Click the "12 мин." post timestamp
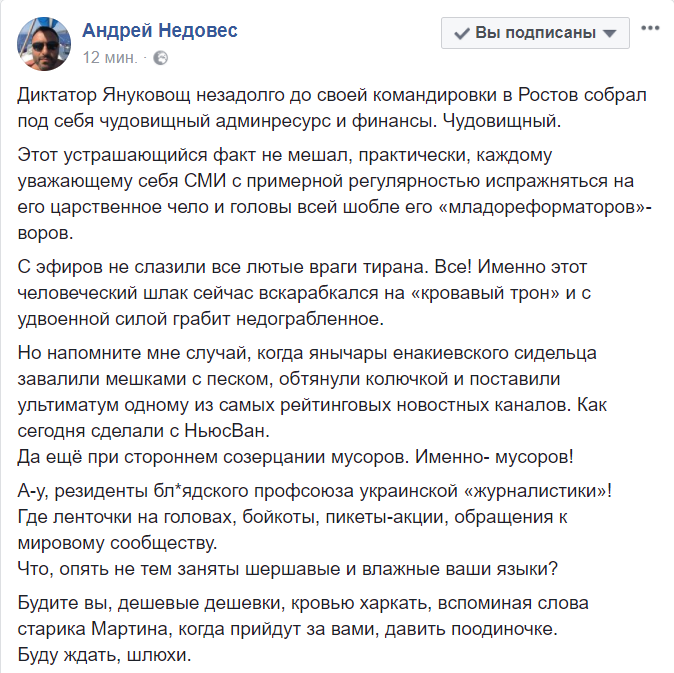The image size is (674, 673). point(110,57)
